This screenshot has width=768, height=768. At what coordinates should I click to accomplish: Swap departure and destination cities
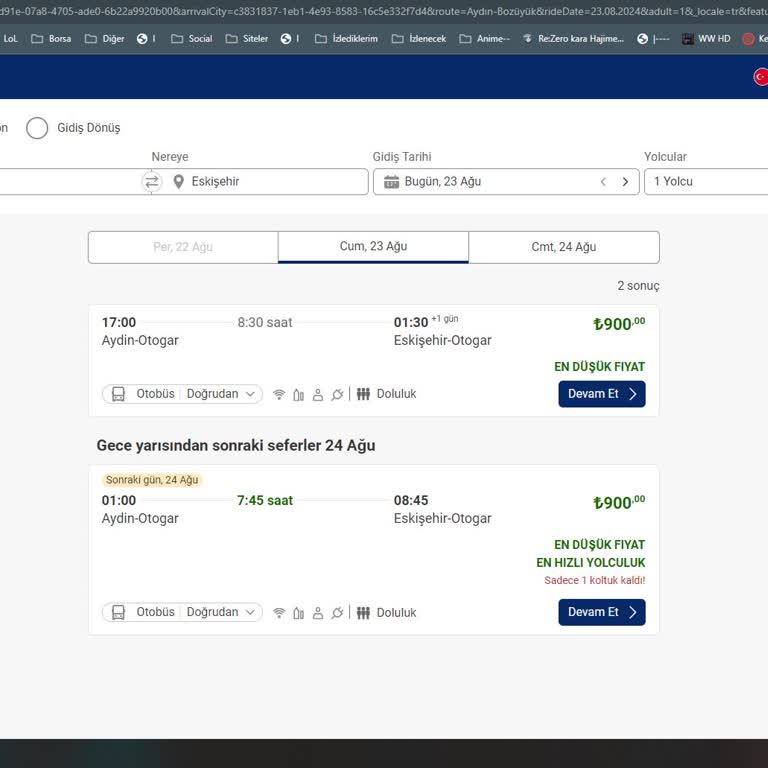(x=151, y=182)
